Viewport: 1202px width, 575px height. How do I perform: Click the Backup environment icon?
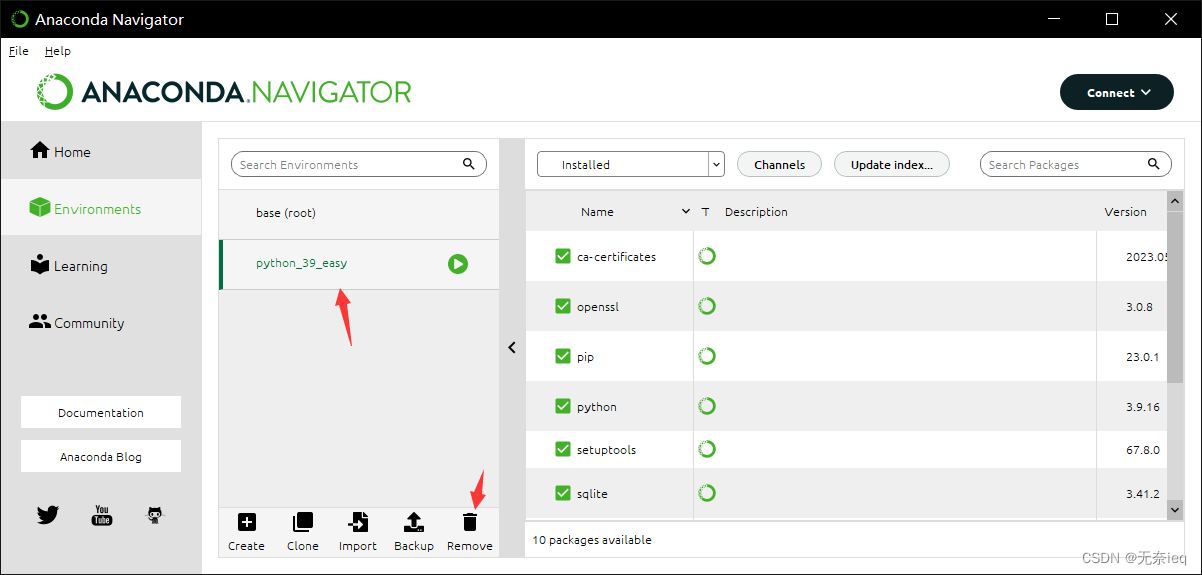[x=413, y=522]
